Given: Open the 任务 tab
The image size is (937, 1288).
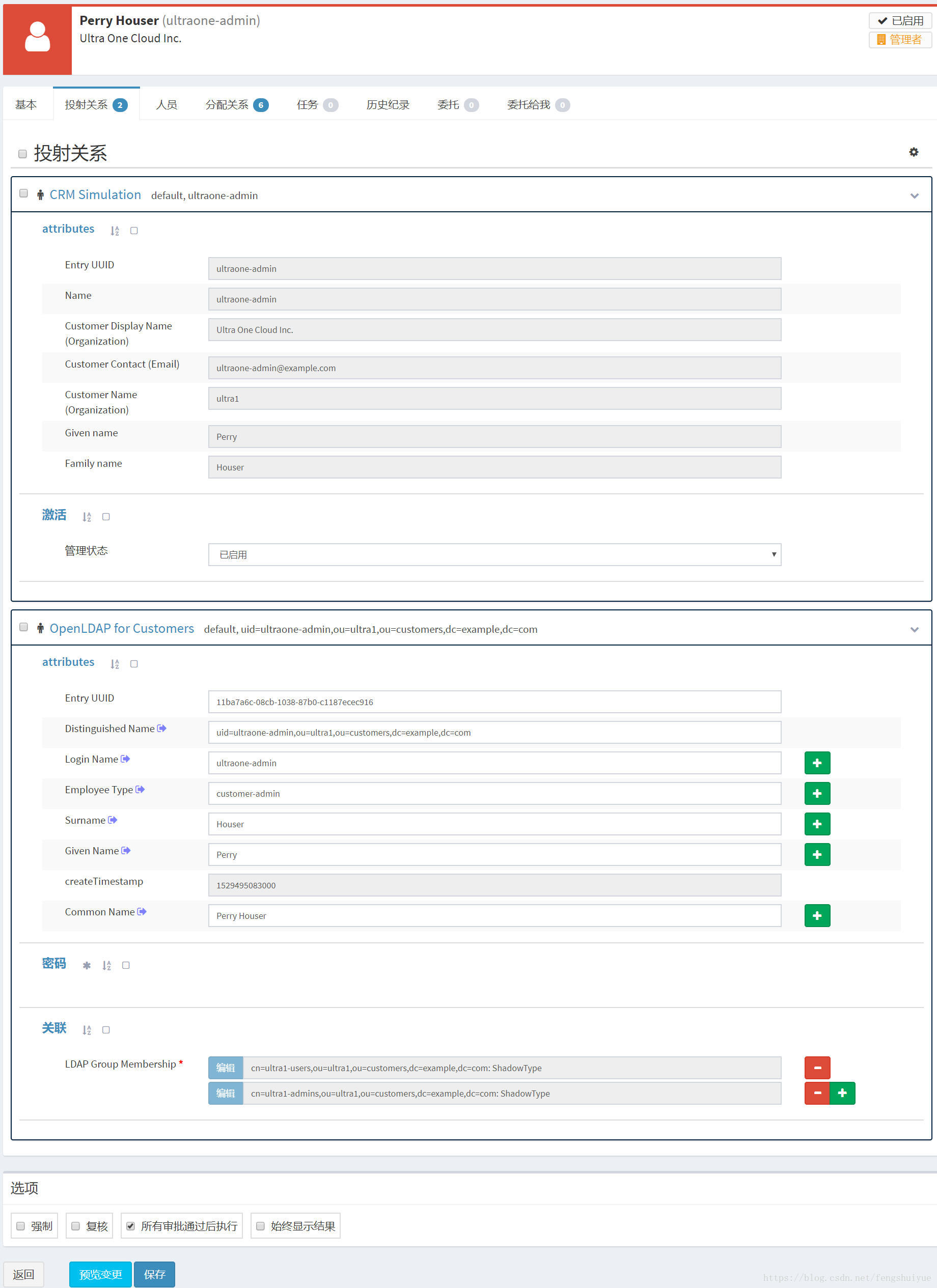Looking at the screenshot, I should point(317,104).
